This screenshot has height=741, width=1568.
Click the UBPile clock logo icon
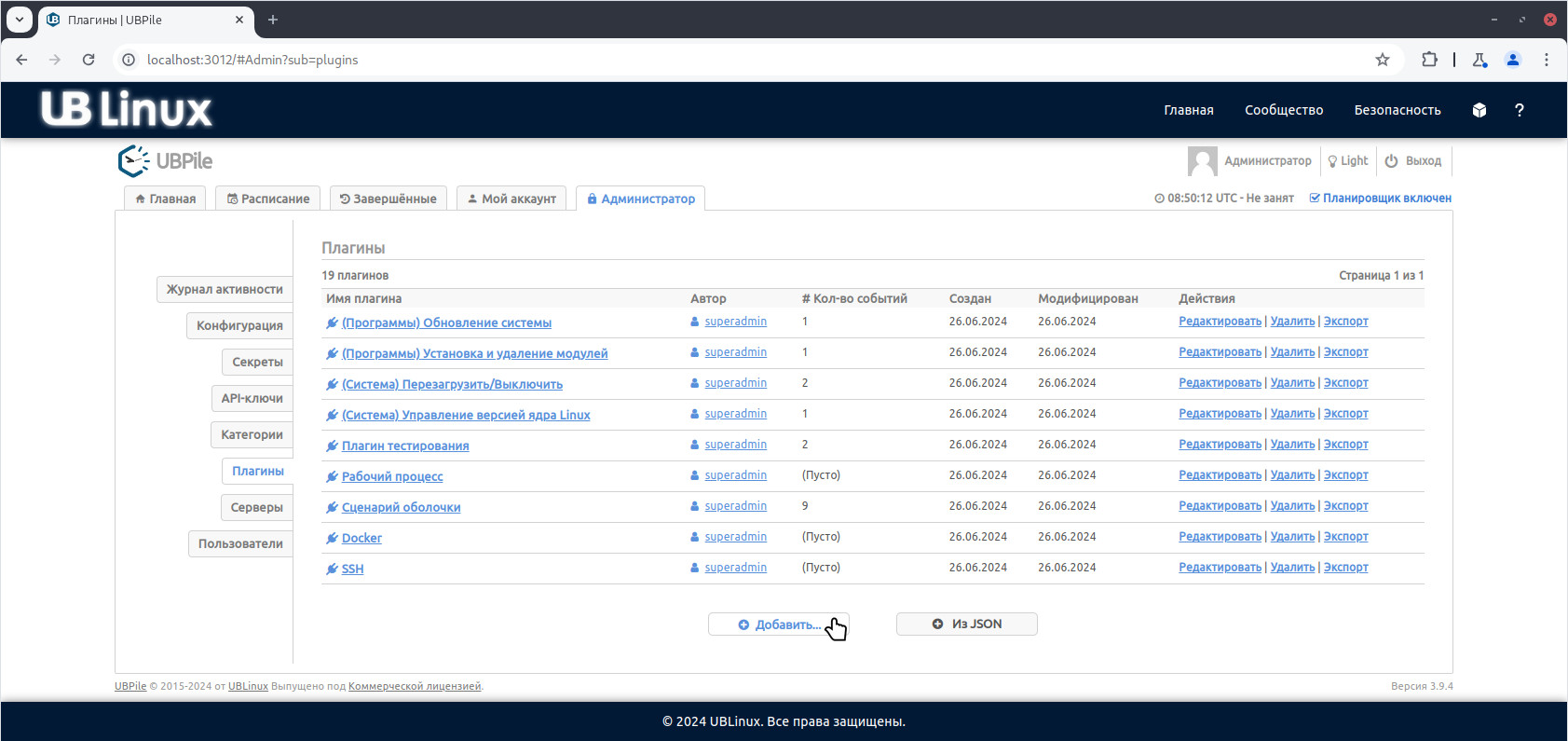(x=133, y=160)
